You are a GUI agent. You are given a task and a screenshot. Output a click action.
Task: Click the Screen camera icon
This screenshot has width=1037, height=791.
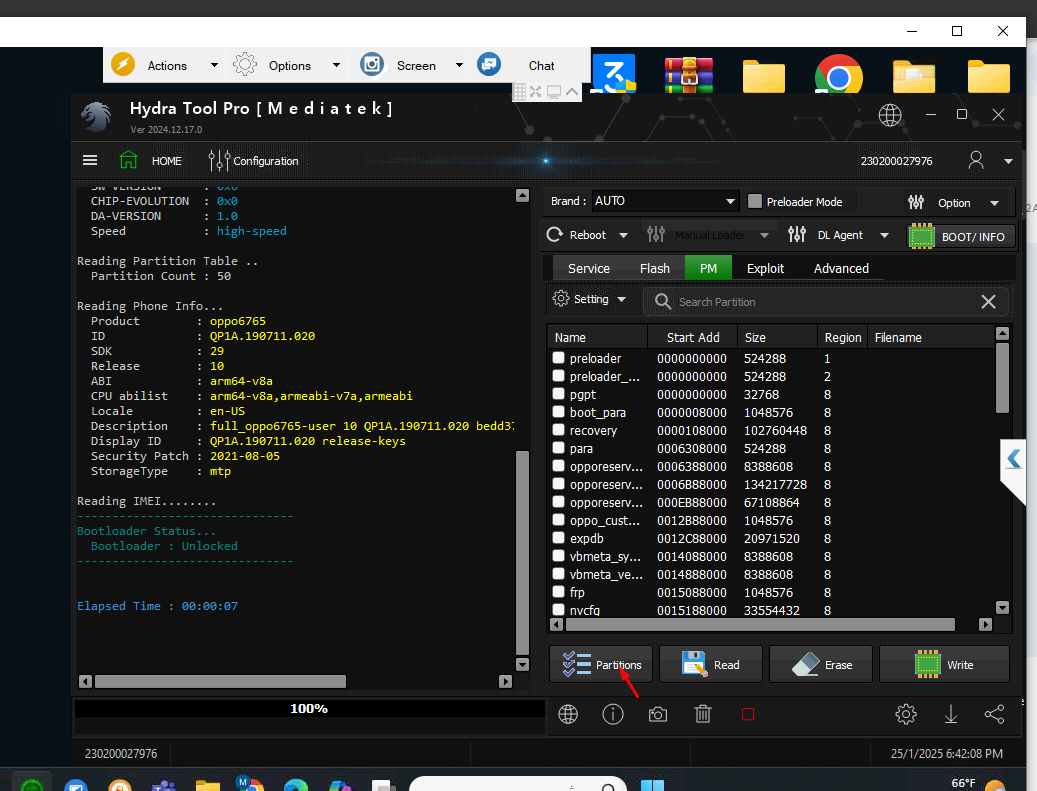pos(372,64)
